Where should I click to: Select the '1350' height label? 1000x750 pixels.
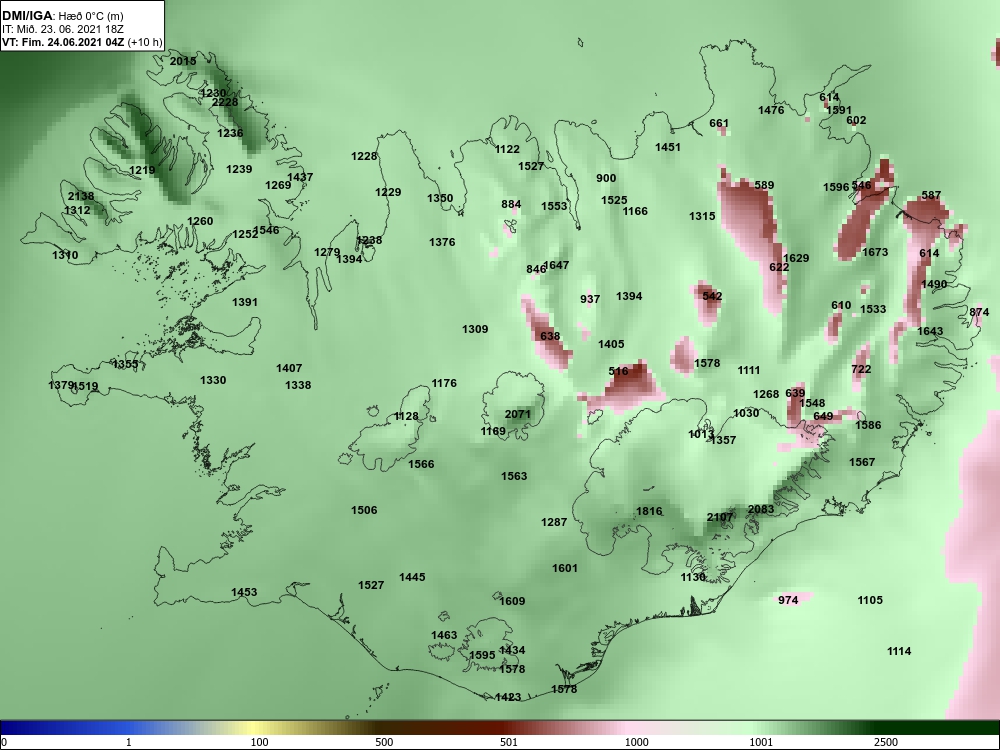(x=440, y=198)
